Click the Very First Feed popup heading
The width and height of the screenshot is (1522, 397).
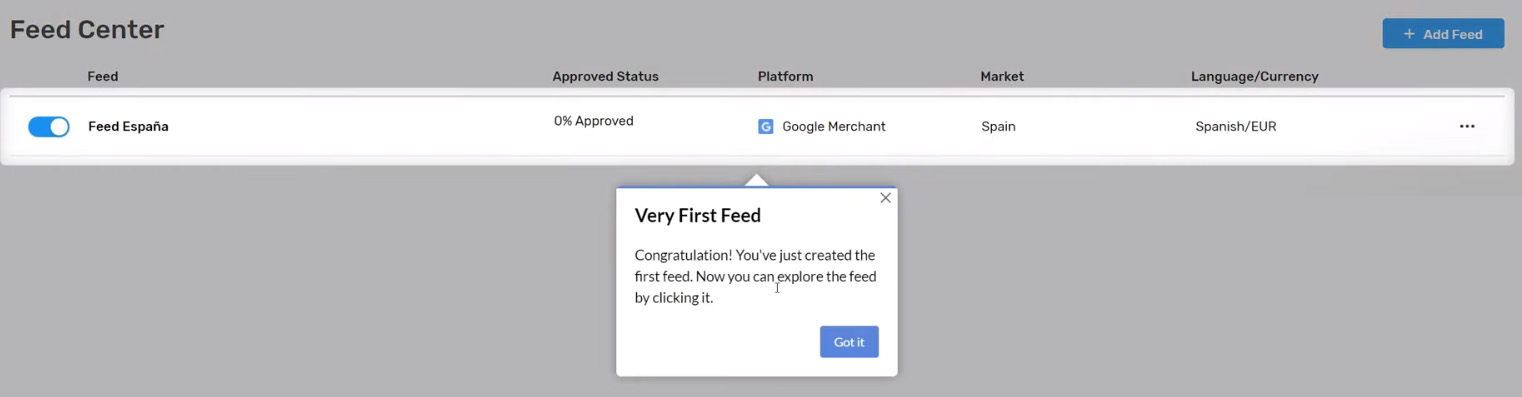[x=698, y=215]
